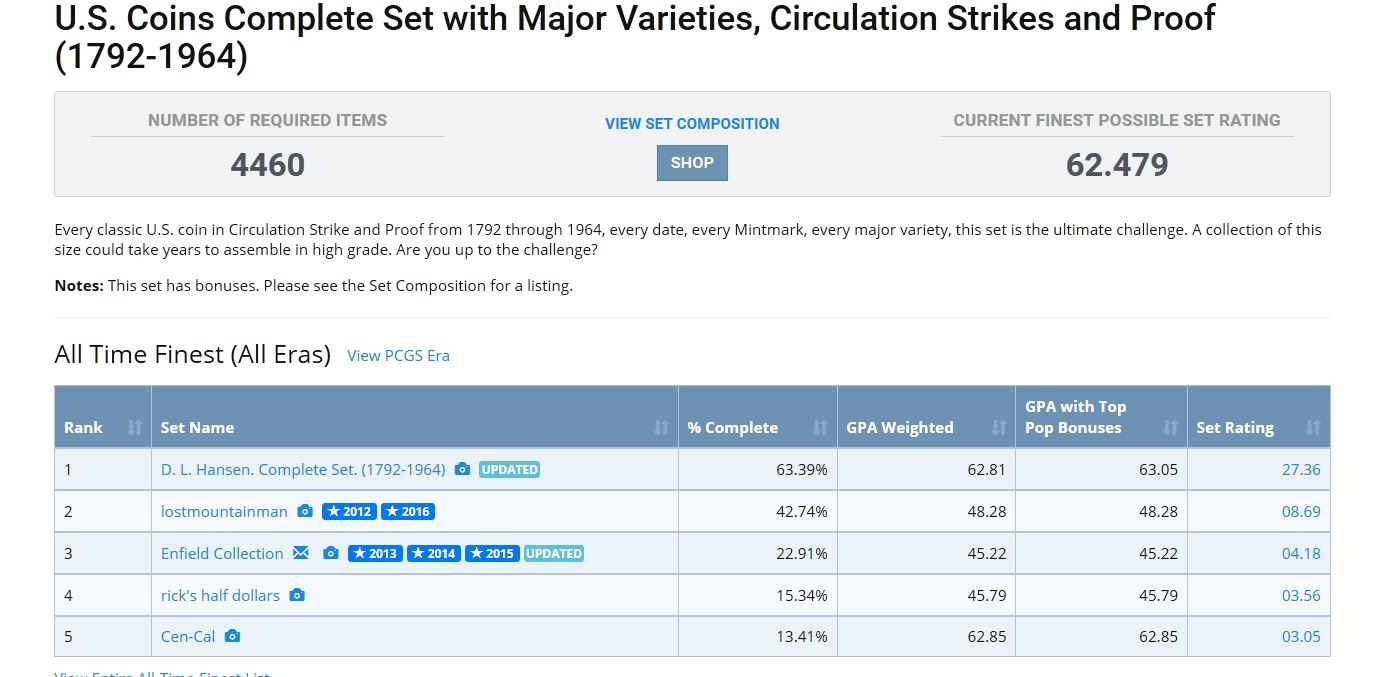The image size is (1386, 677).
Task: Click the 2012 star award badge
Action: pos(349,511)
